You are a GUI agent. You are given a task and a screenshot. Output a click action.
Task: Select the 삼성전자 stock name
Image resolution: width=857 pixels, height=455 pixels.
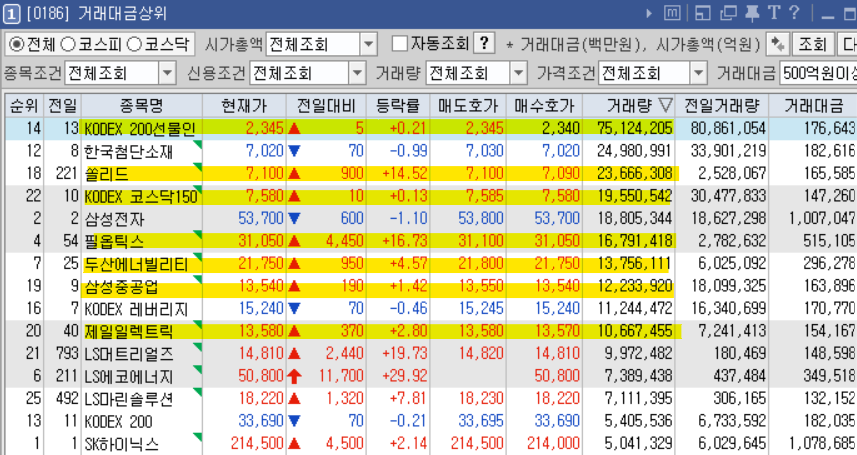click(114, 219)
